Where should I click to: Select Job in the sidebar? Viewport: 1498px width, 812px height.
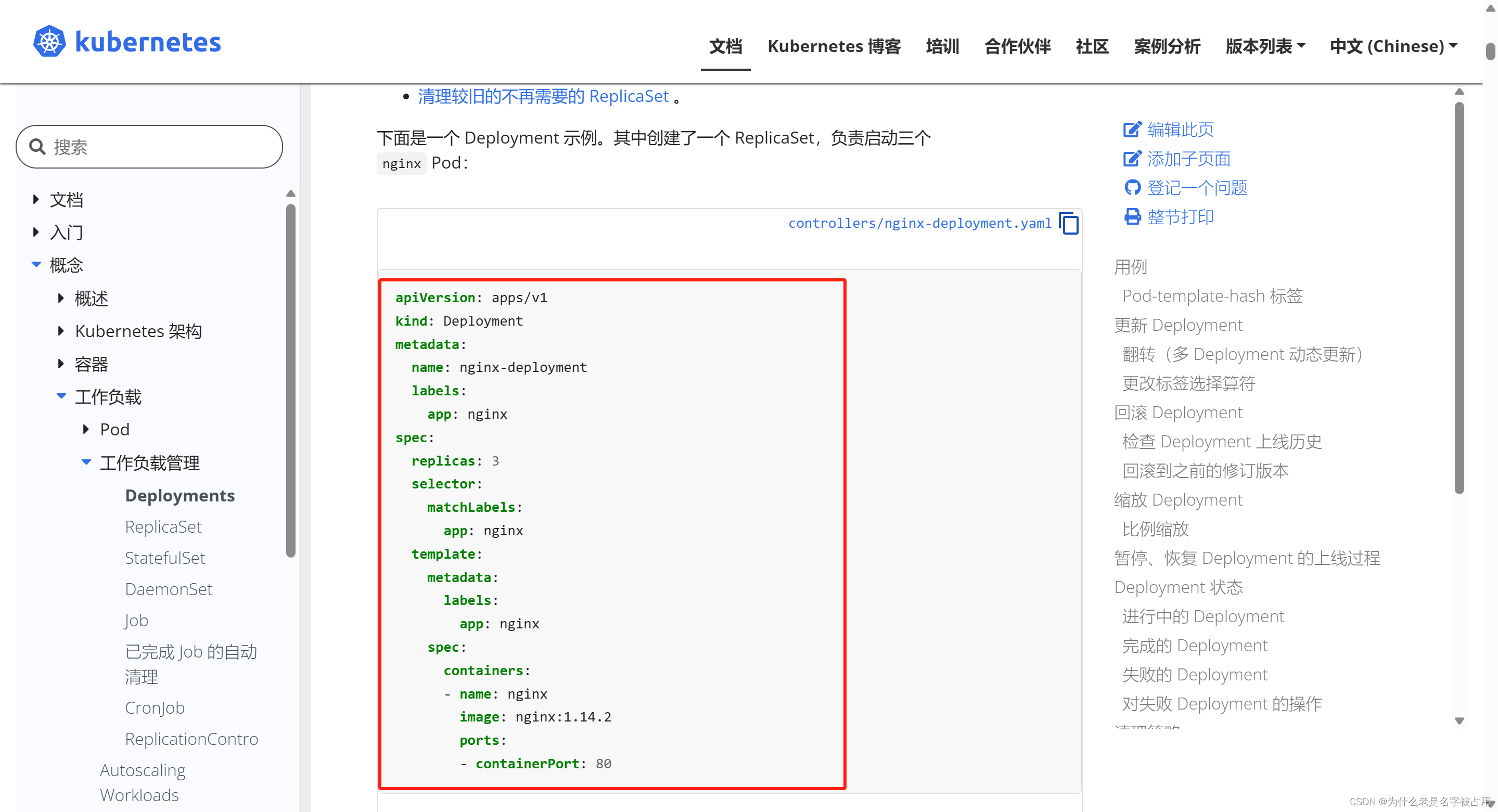click(x=137, y=620)
